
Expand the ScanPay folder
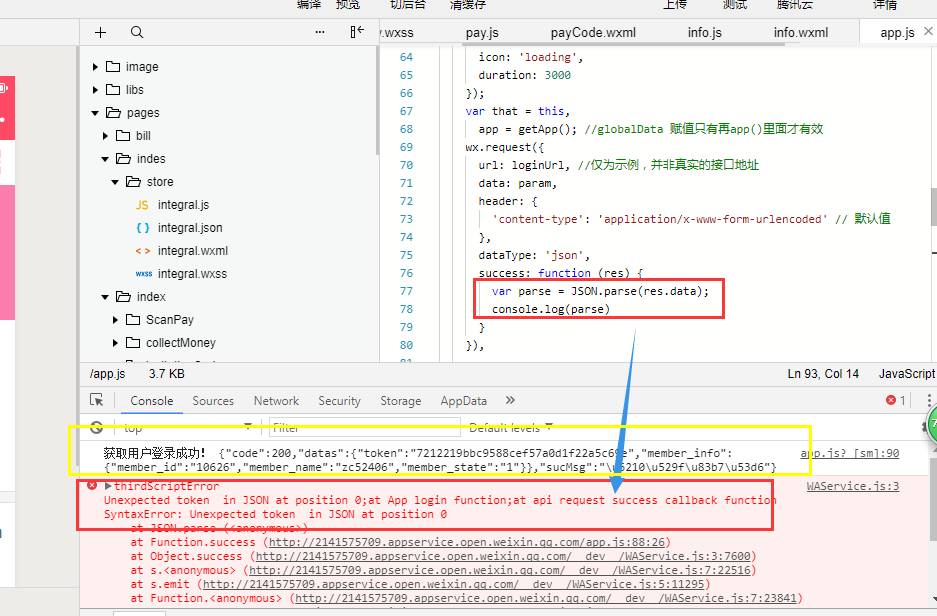pos(116,320)
